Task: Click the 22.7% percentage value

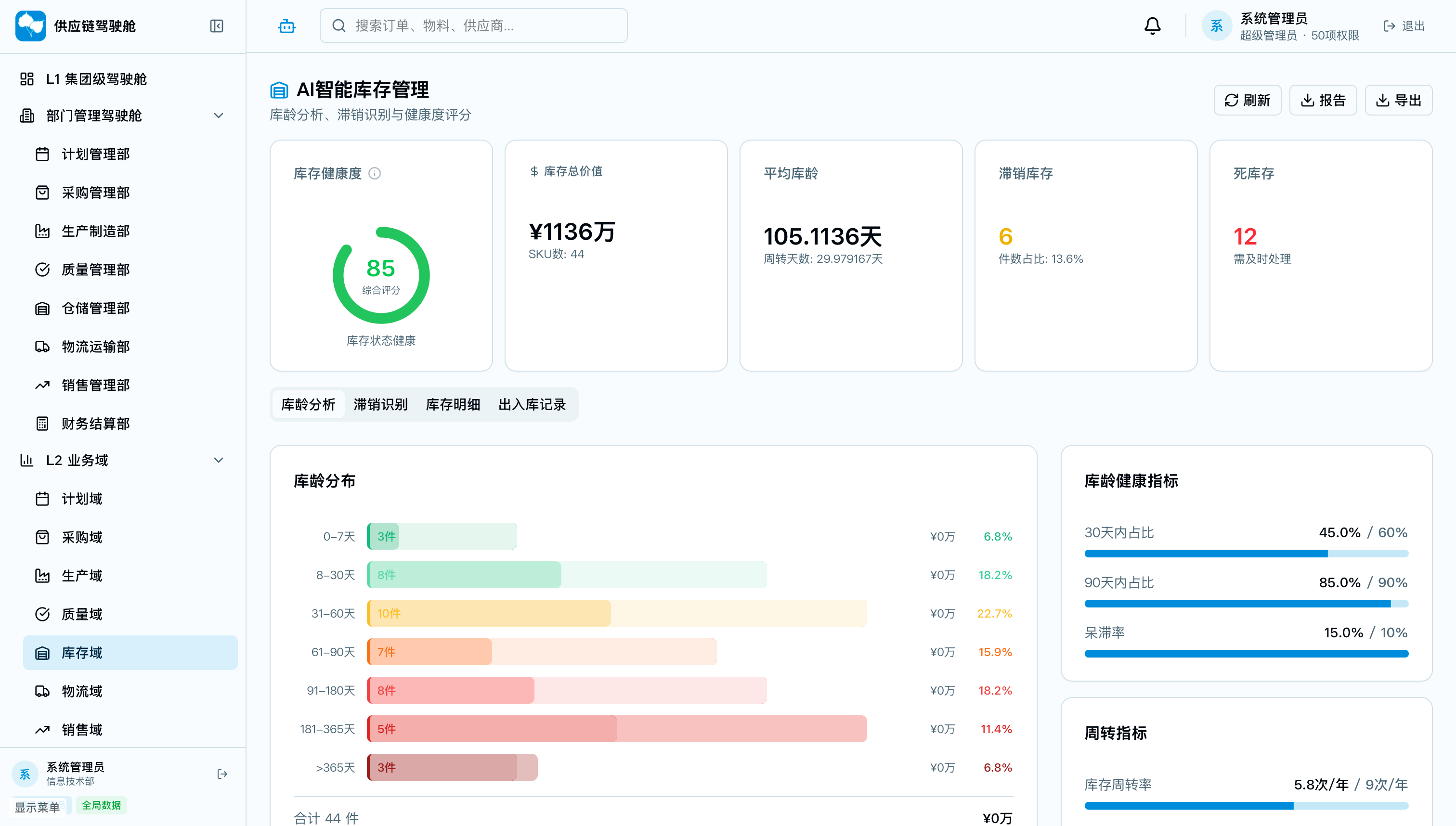Action: [994, 614]
